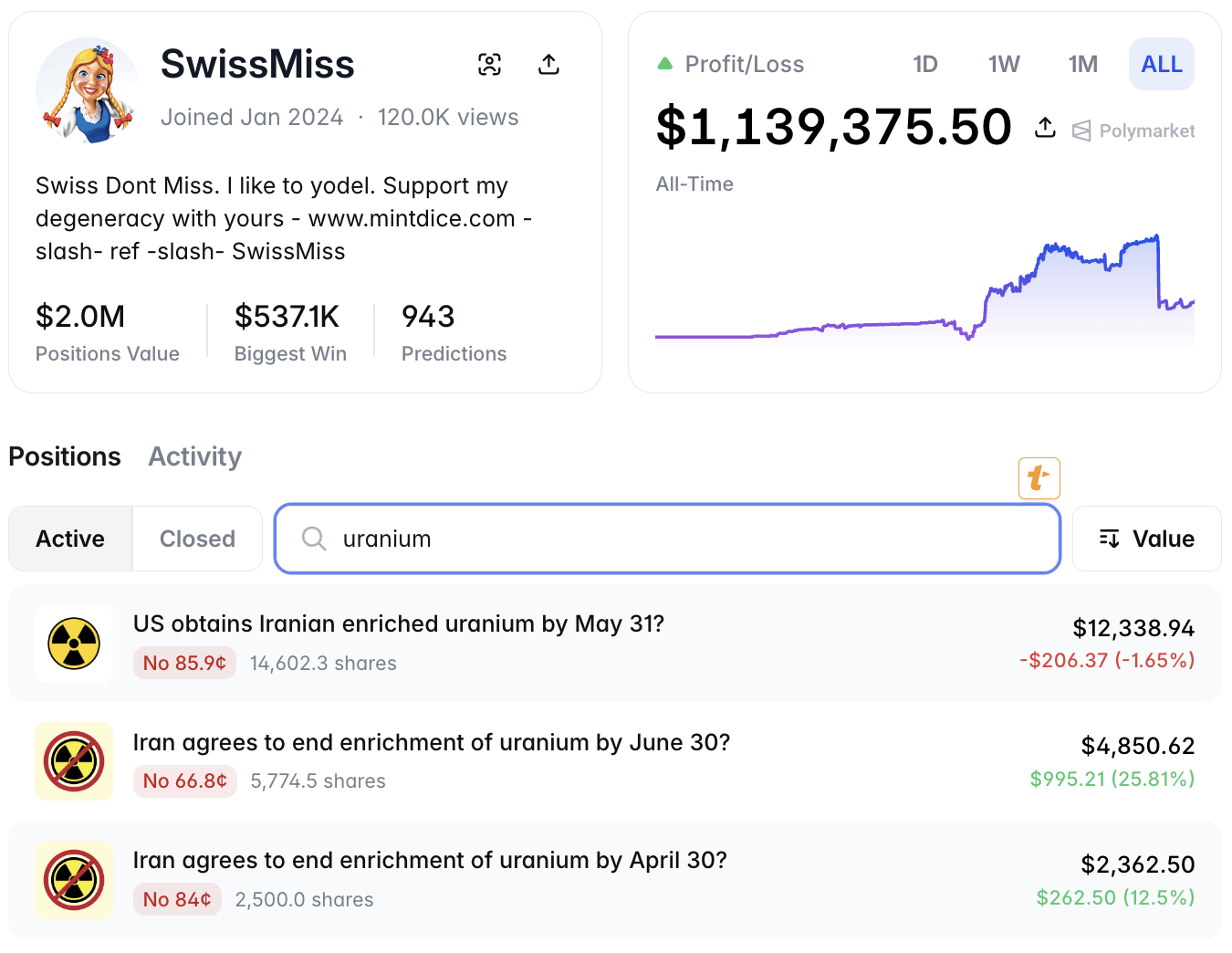
Task: Click the radioactive icon for the May 31 market
Action: click(x=73, y=643)
